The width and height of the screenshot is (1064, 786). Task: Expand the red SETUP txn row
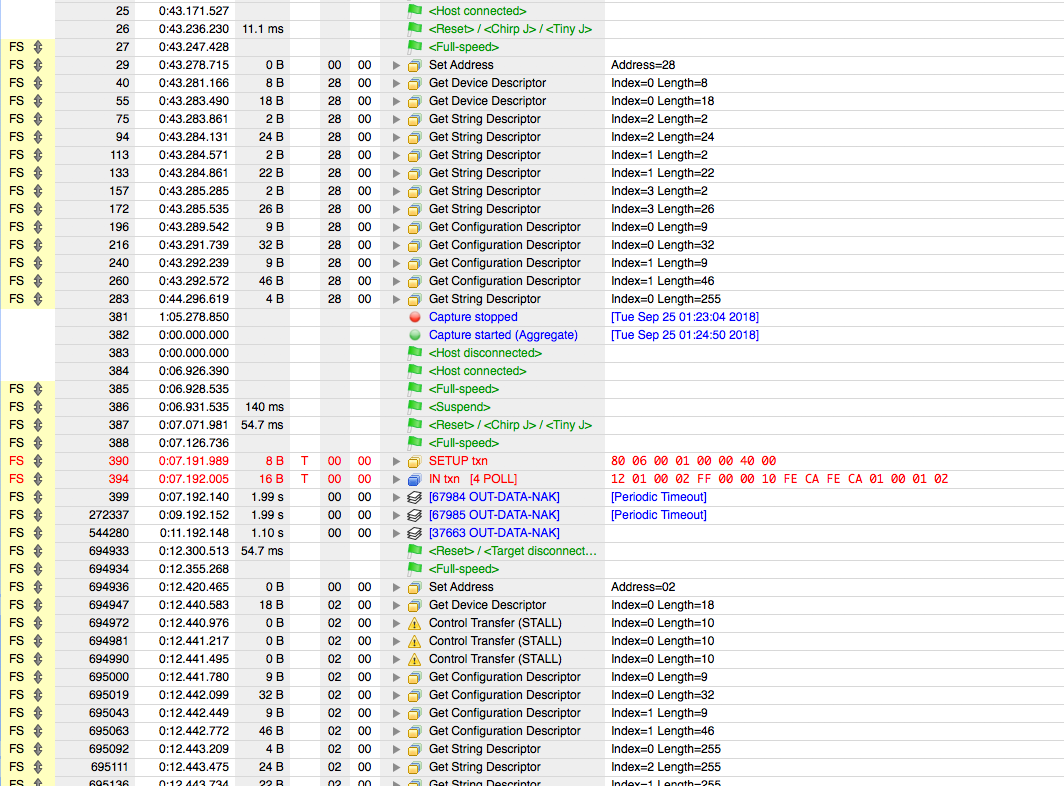point(397,461)
